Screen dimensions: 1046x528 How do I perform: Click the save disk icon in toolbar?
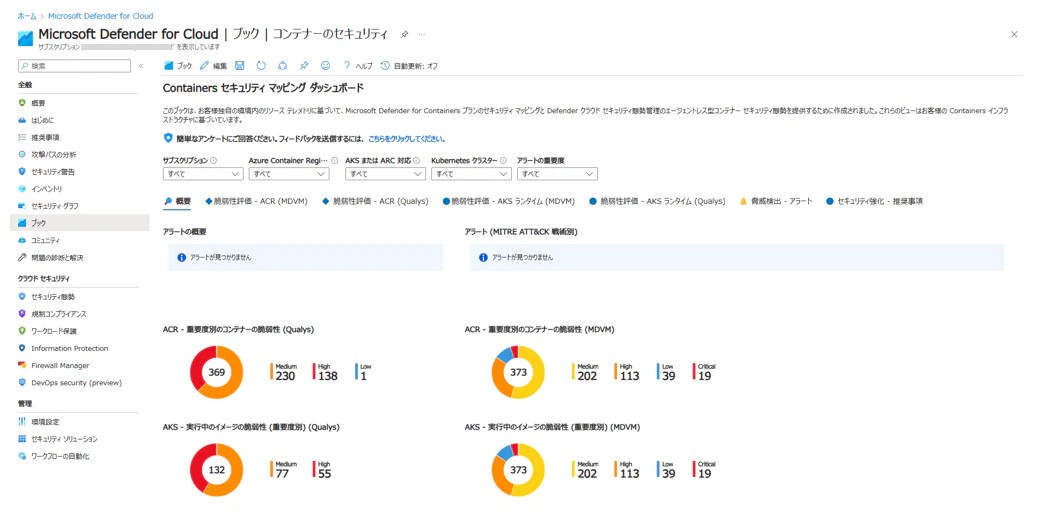(x=240, y=65)
